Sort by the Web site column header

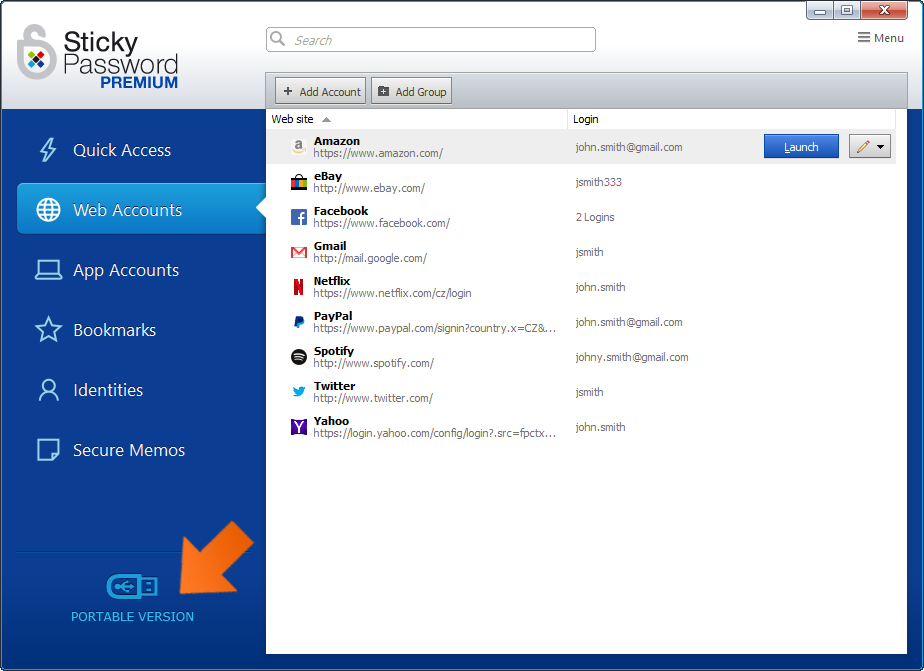pyautogui.click(x=417, y=119)
